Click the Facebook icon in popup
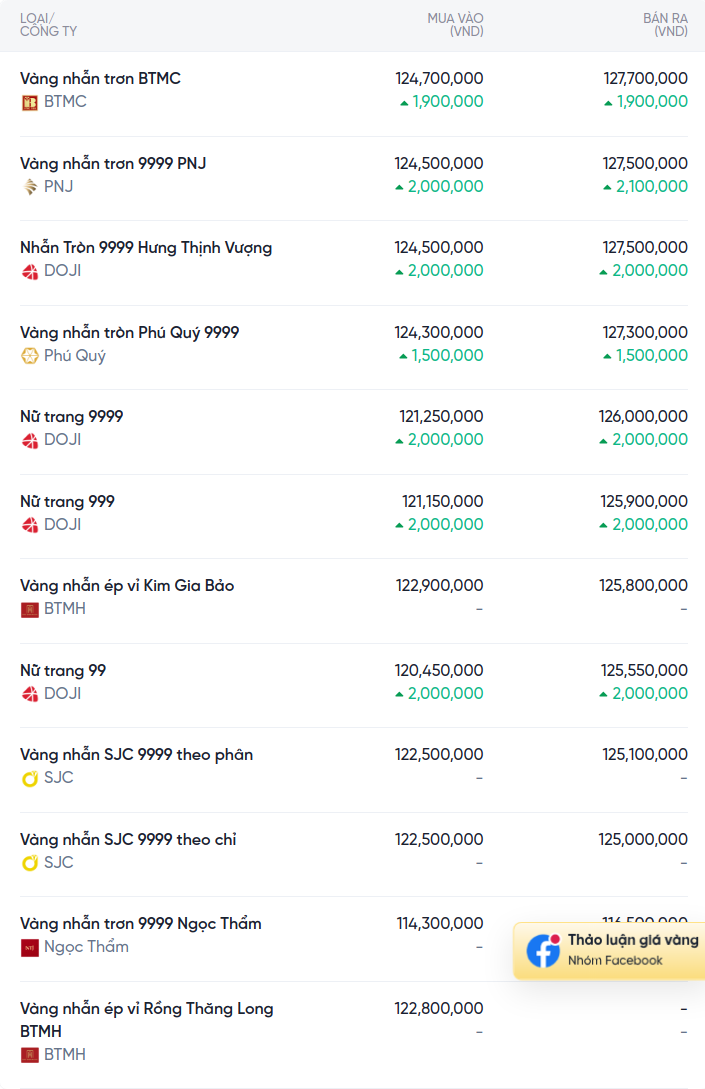This screenshot has height=1089, width=705. point(544,950)
